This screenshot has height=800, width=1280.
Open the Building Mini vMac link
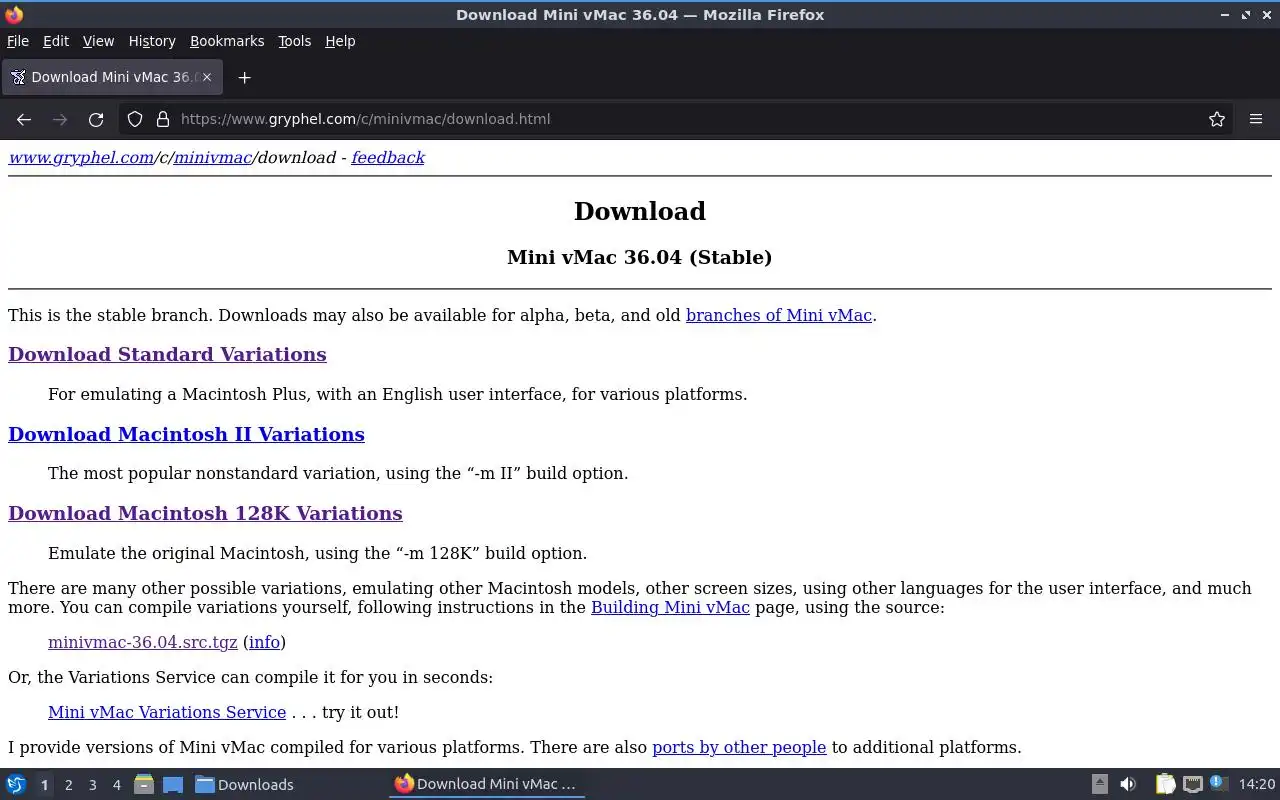(670, 607)
